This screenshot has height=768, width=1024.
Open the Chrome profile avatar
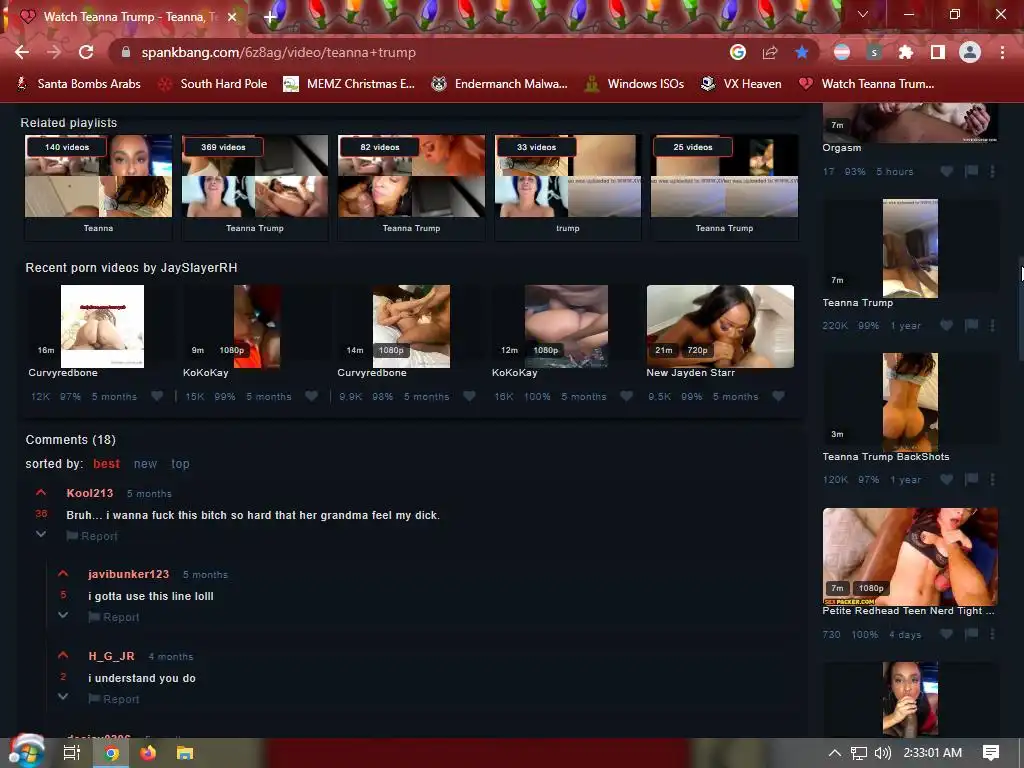(970, 52)
